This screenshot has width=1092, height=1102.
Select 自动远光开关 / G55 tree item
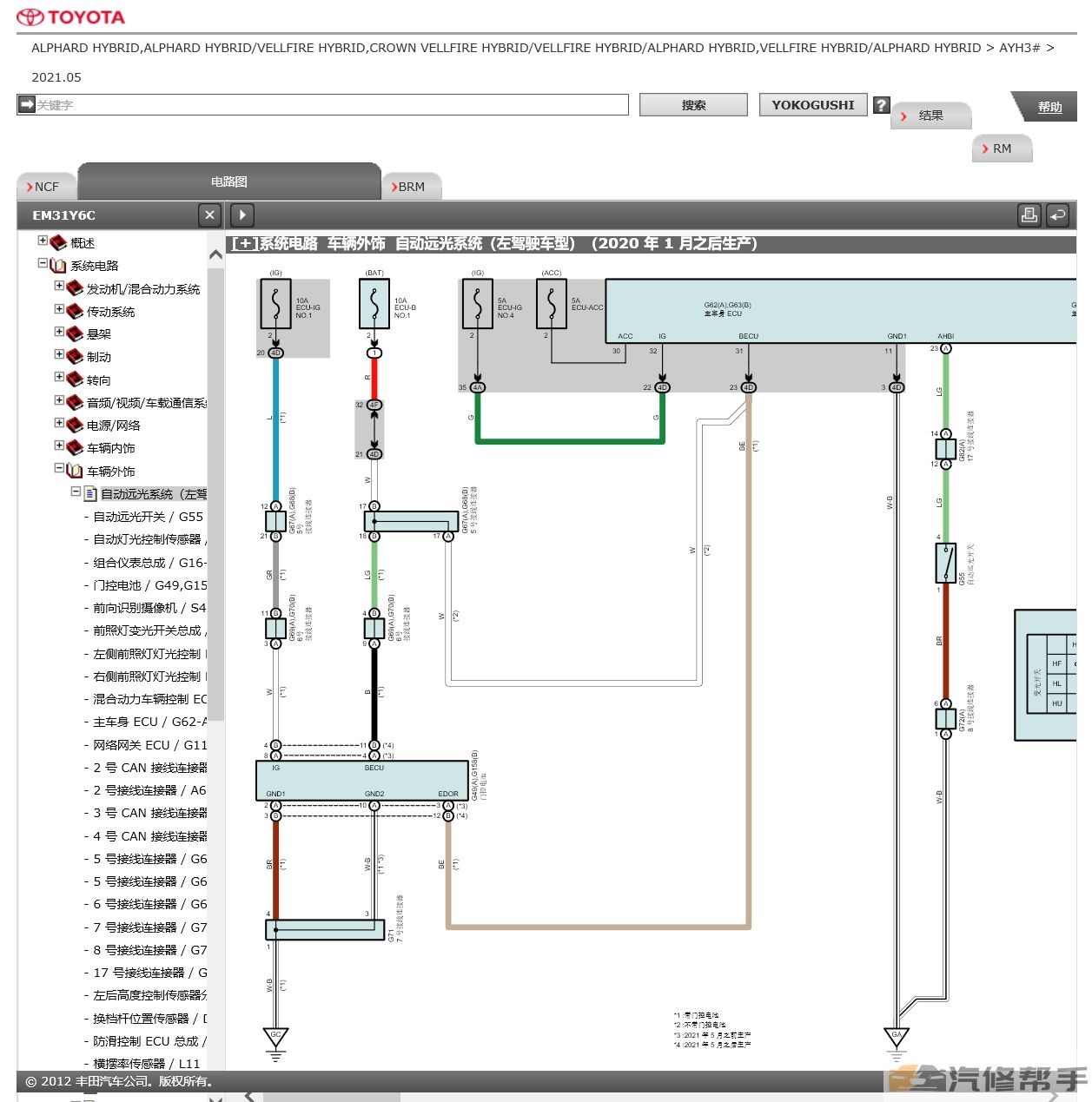point(148,517)
